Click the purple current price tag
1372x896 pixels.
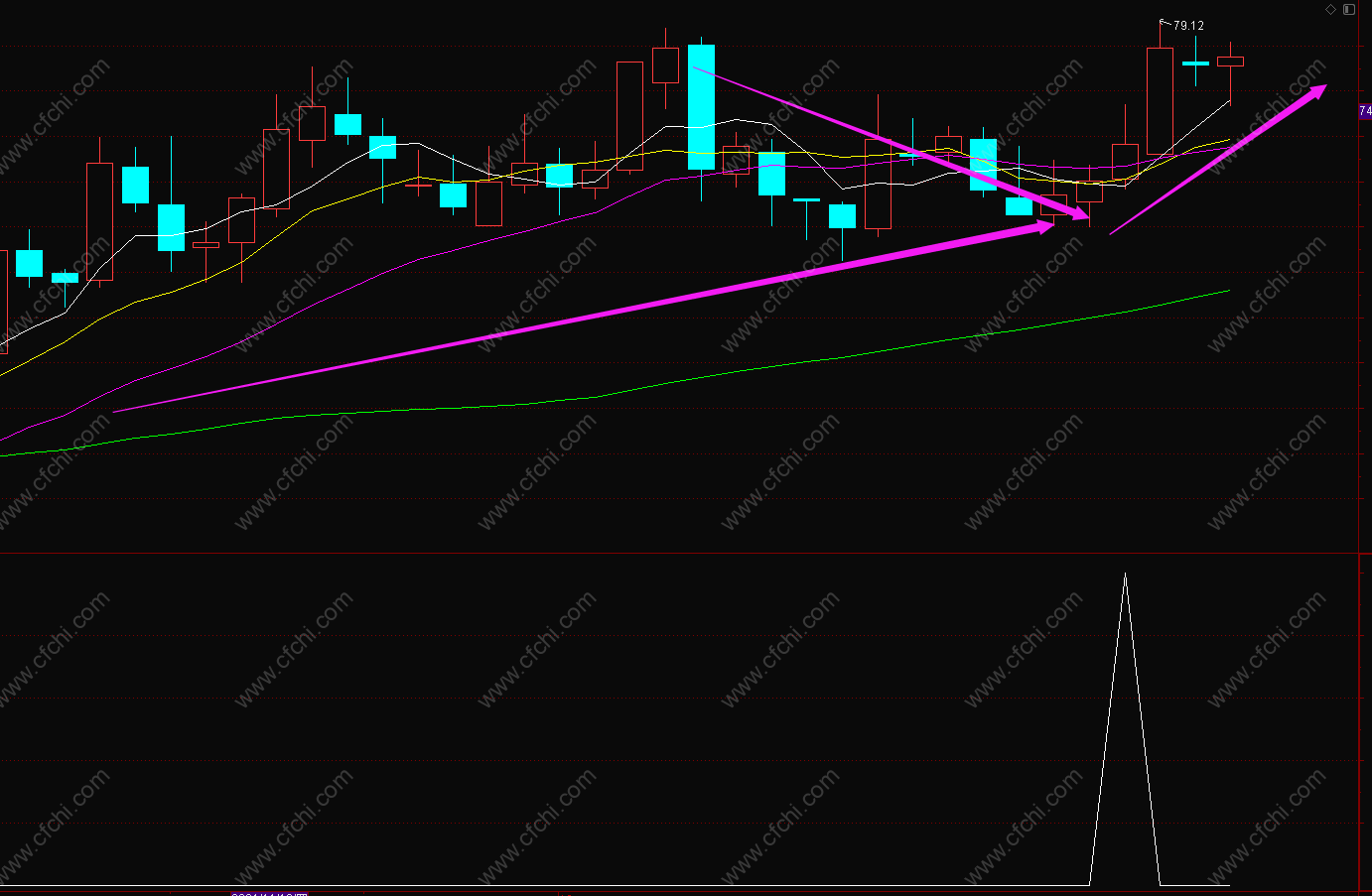click(1365, 111)
